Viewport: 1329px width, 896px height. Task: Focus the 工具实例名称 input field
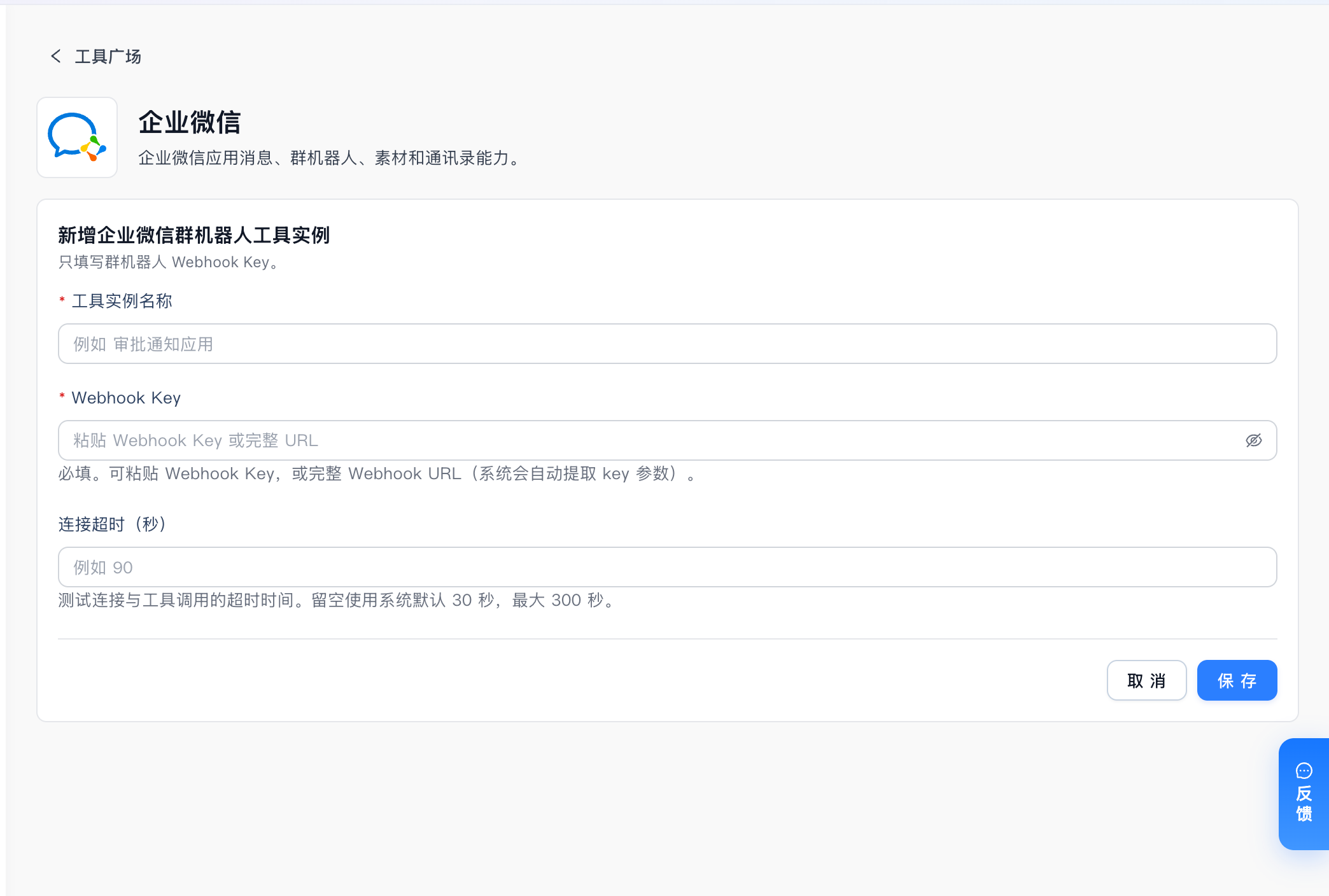[x=667, y=344]
